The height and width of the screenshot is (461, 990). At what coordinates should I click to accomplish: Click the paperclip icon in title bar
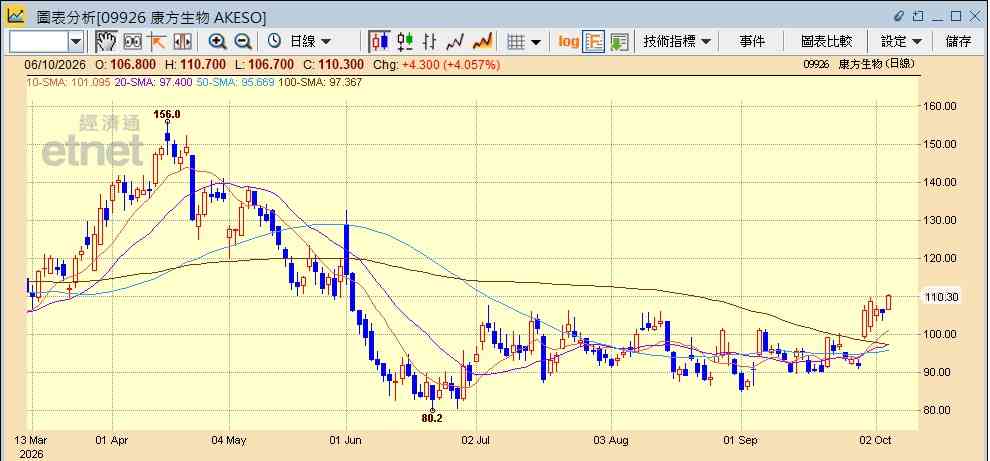(x=900, y=16)
